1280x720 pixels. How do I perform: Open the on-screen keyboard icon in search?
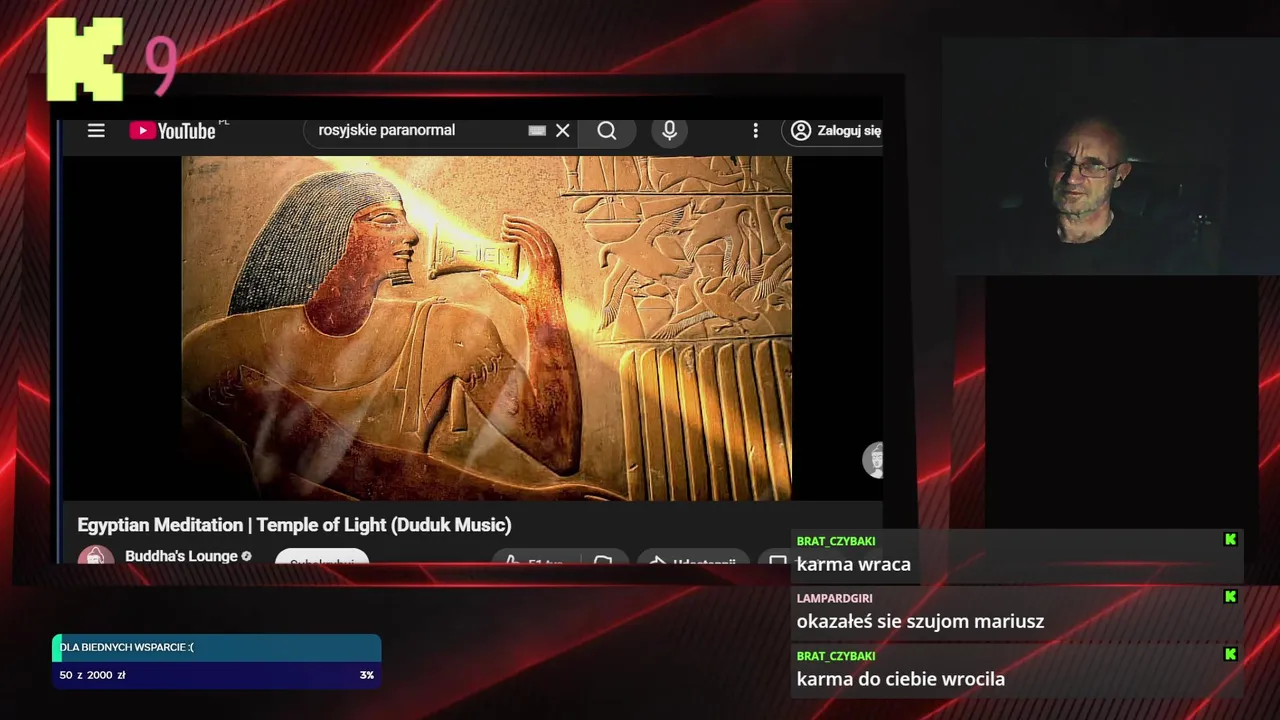(x=537, y=130)
